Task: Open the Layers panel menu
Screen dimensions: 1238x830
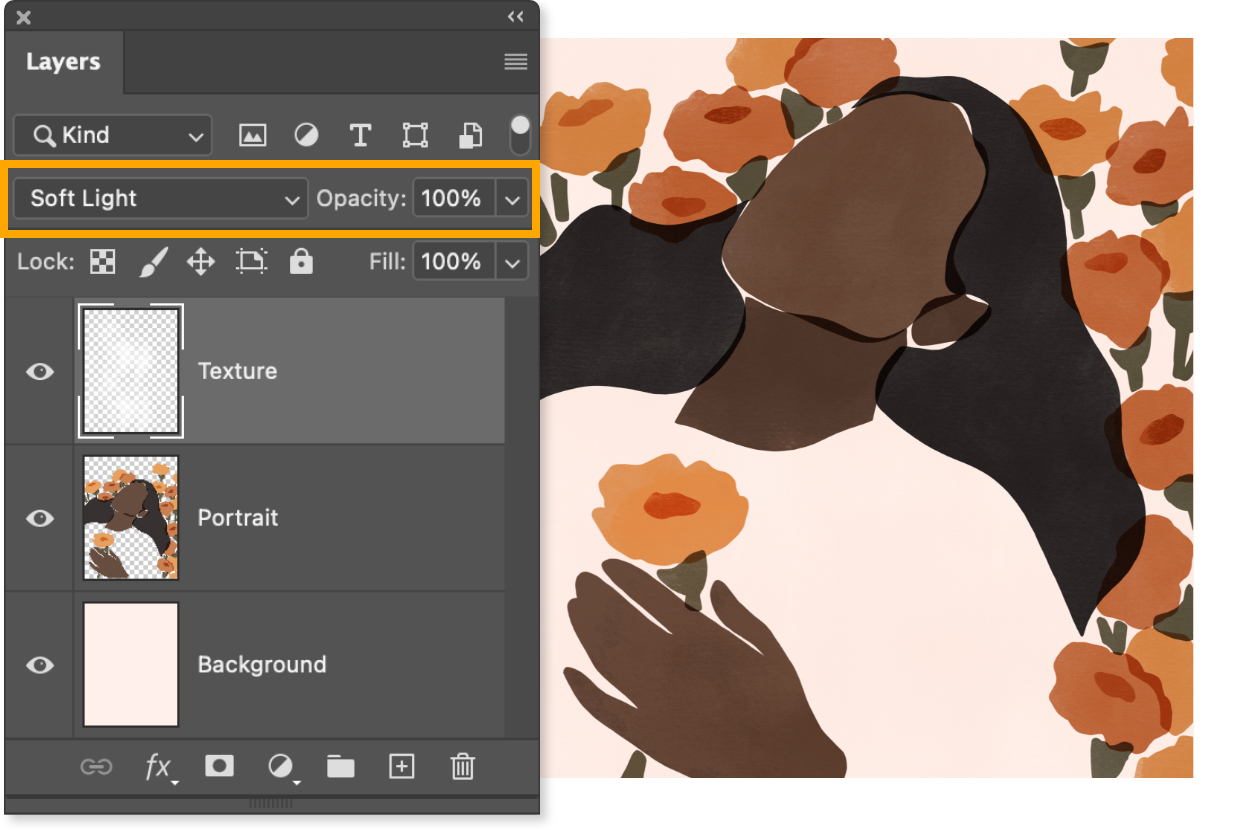Action: 515,62
